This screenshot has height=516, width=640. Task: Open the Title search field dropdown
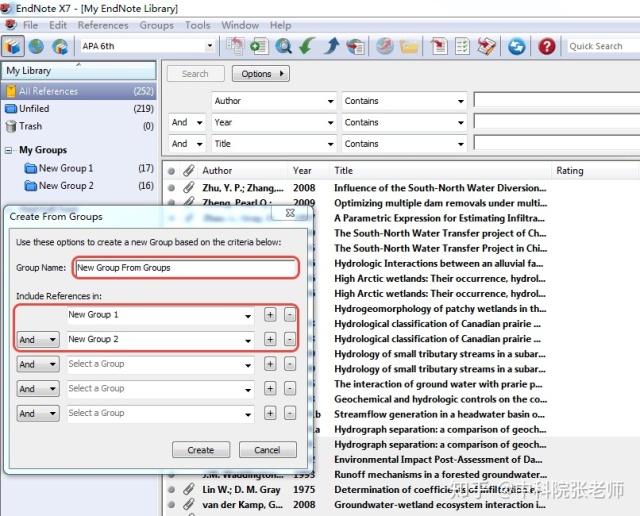click(x=331, y=144)
